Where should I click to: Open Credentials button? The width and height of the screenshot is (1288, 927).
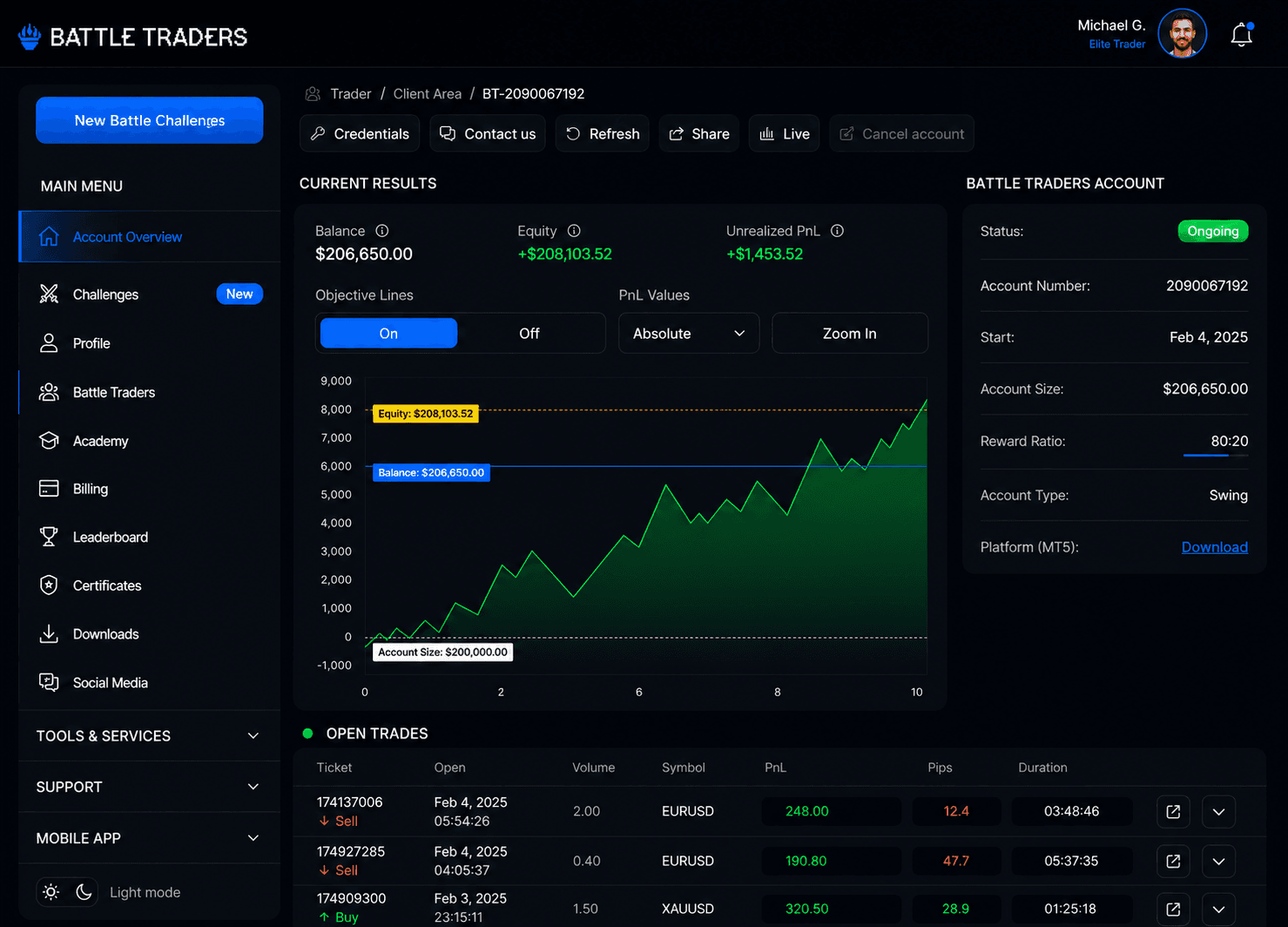[x=360, y=133]
